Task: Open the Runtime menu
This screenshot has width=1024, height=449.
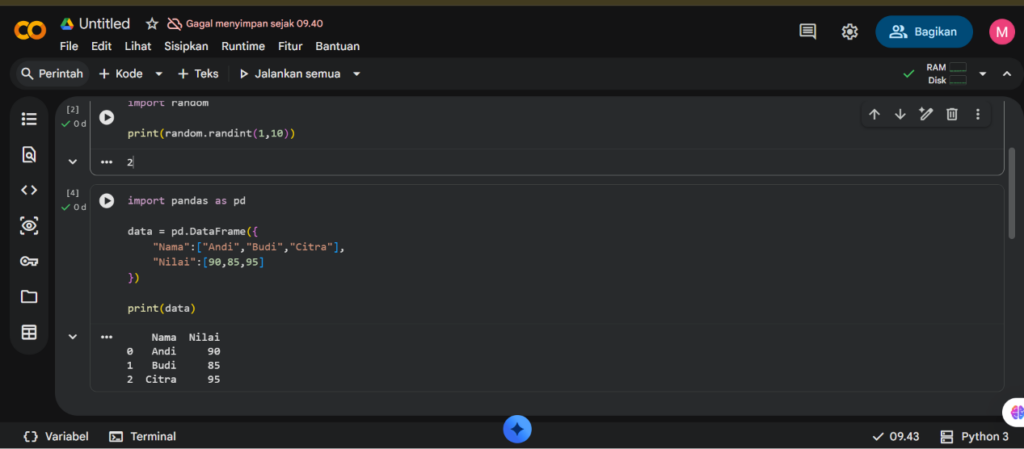Action: coord(243,46)
